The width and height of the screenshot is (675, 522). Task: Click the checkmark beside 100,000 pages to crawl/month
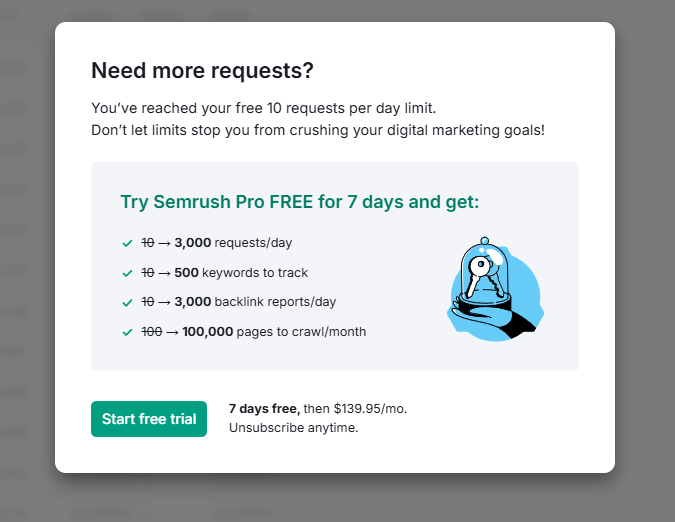(127, 332)
